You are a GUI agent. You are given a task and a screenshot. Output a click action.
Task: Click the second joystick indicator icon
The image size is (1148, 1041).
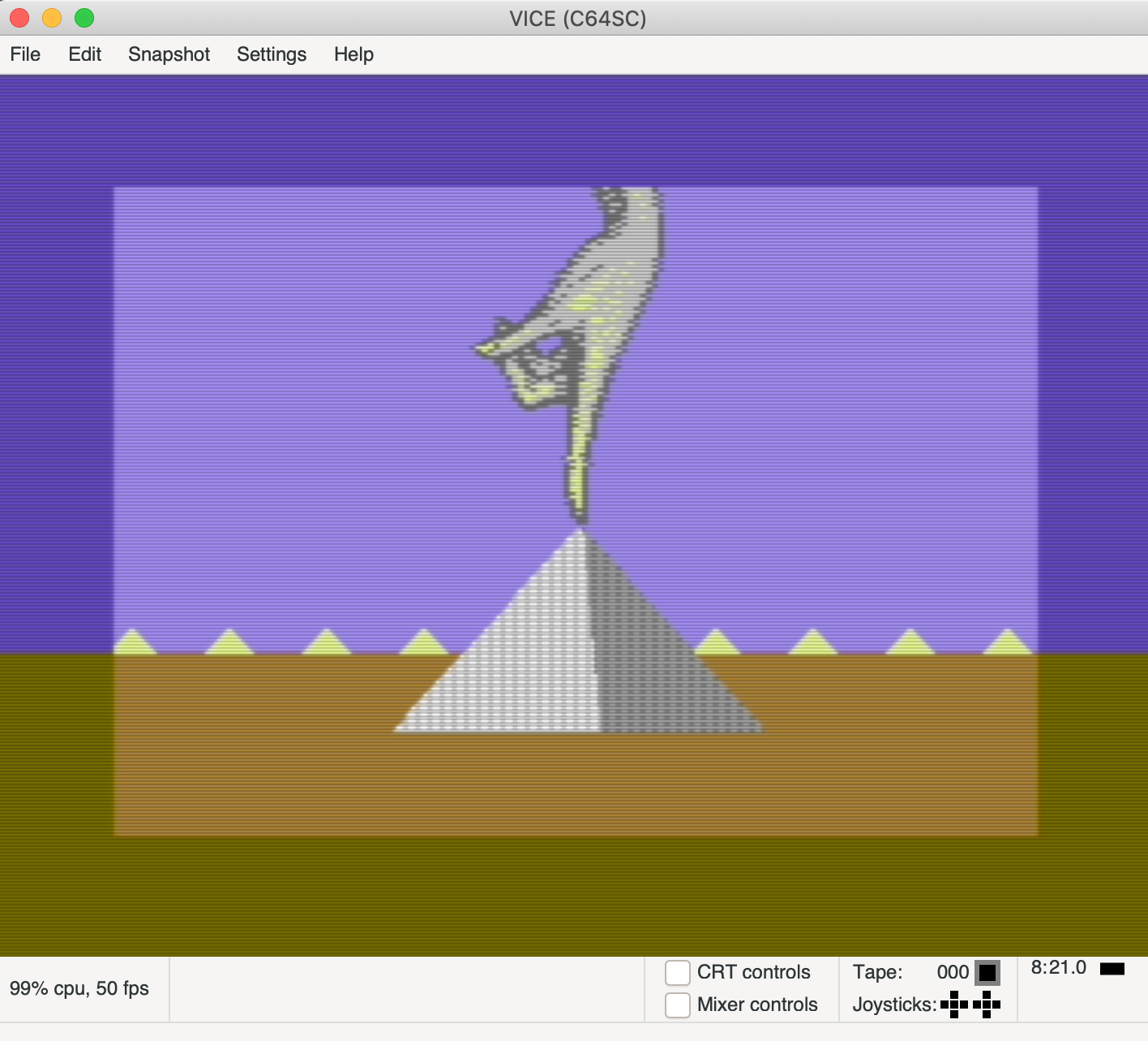[x=987, y=1005]
